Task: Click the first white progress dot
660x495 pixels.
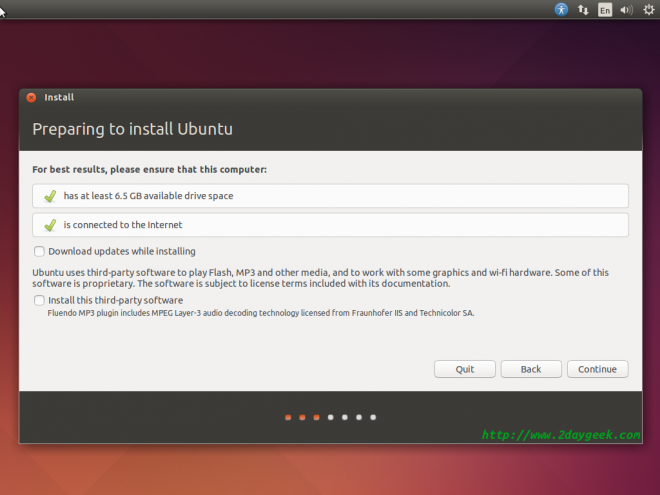Action: tap(330, 416)
